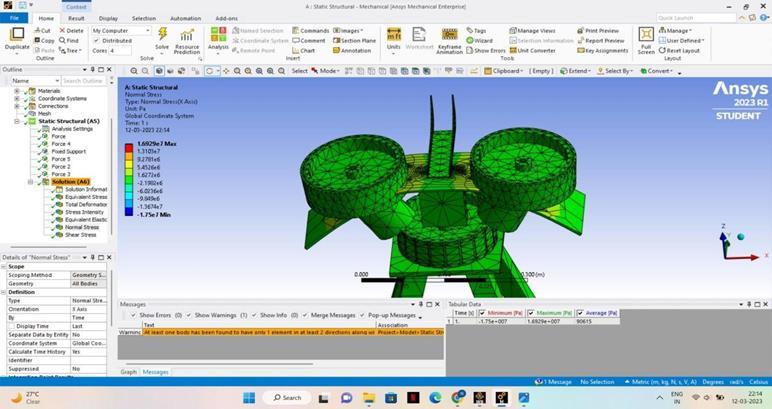Launch the Wizard tool
Screen dimensions: 772x409
479,40
